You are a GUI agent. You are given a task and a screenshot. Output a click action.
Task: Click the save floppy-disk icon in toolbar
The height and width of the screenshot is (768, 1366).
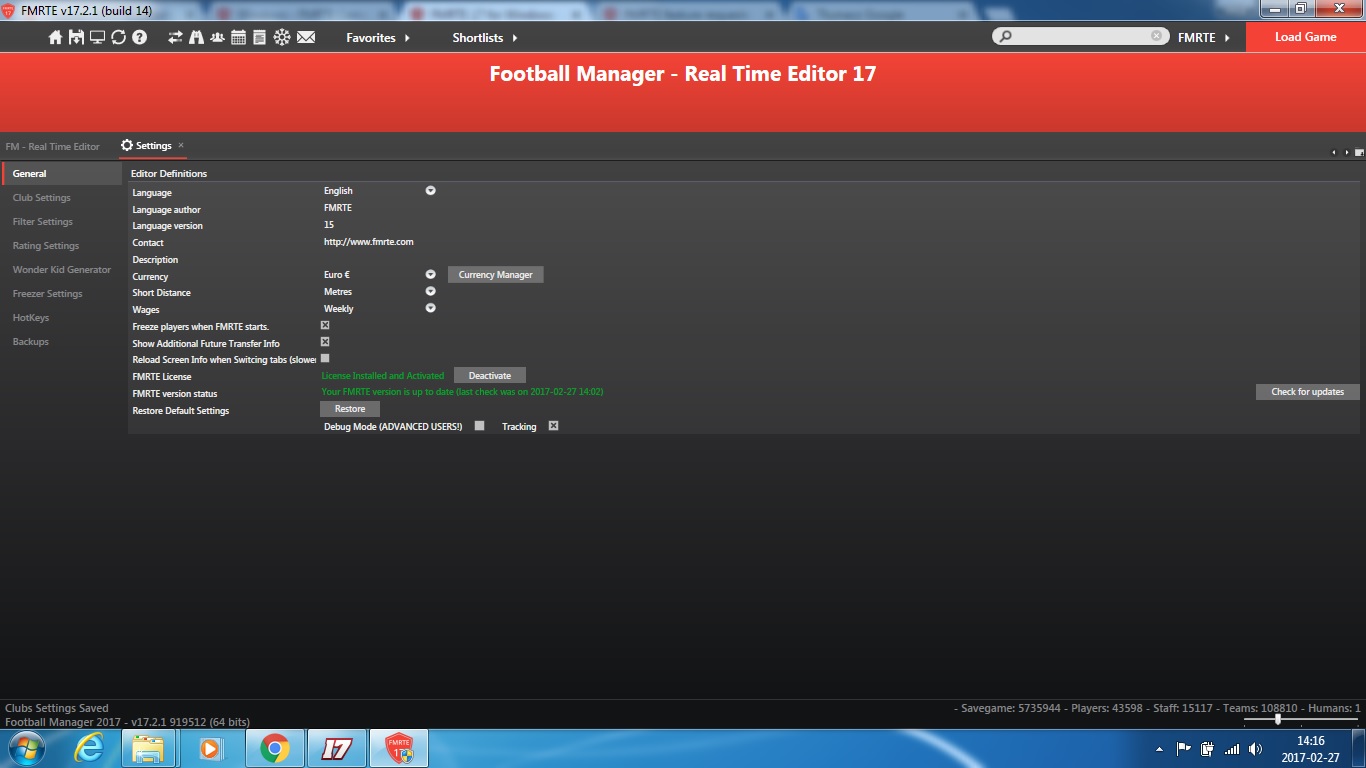[x=77, y=37]
